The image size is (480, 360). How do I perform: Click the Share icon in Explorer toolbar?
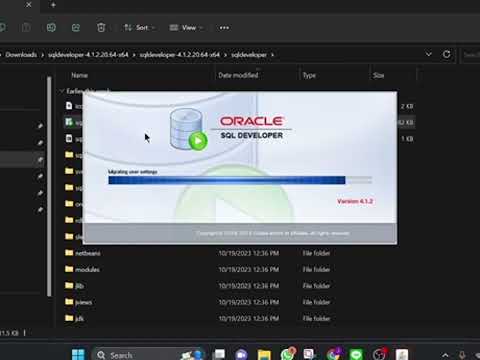point(76,28)
